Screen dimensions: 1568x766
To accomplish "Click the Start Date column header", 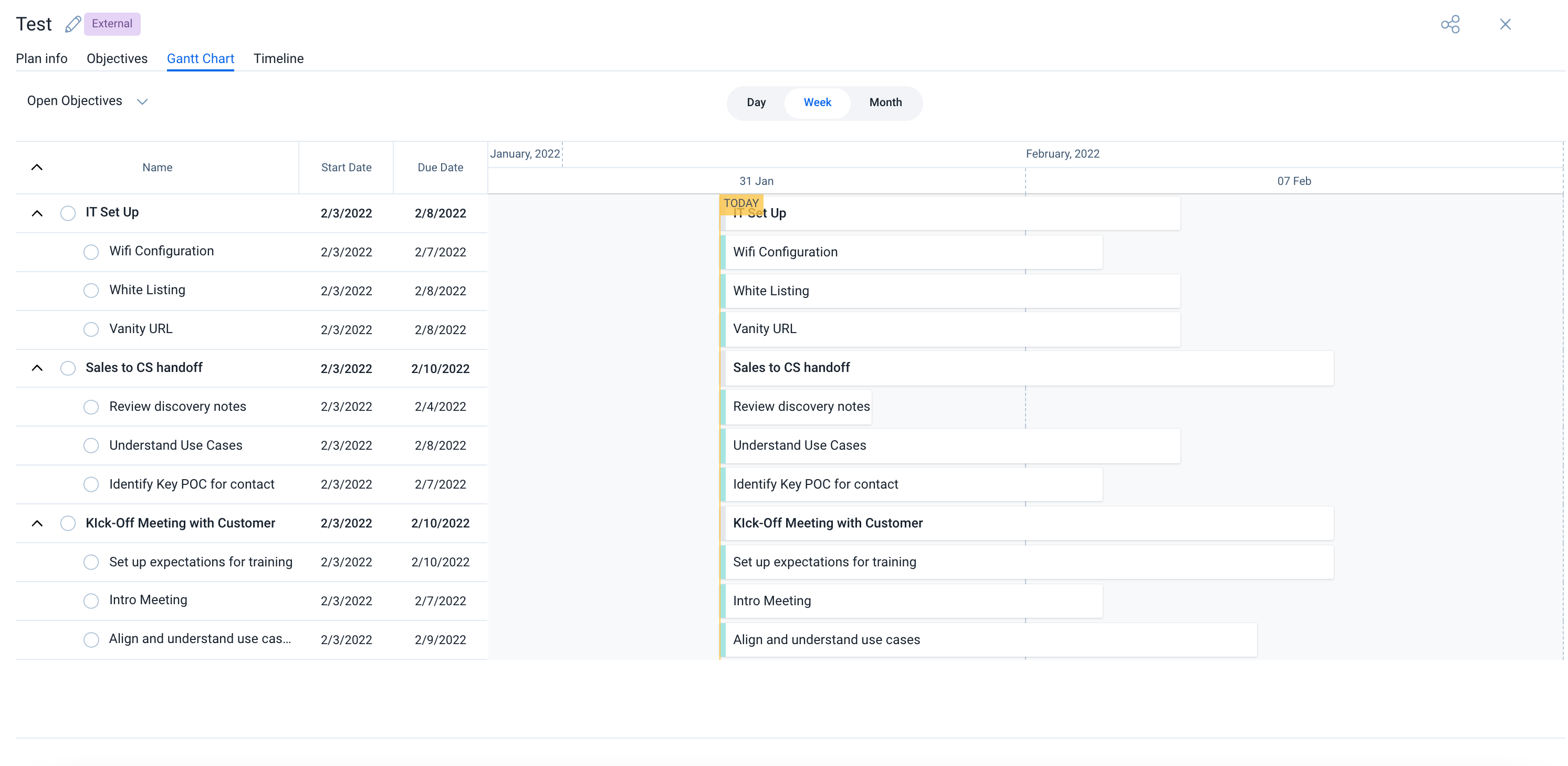I will (x=347, y=168).
